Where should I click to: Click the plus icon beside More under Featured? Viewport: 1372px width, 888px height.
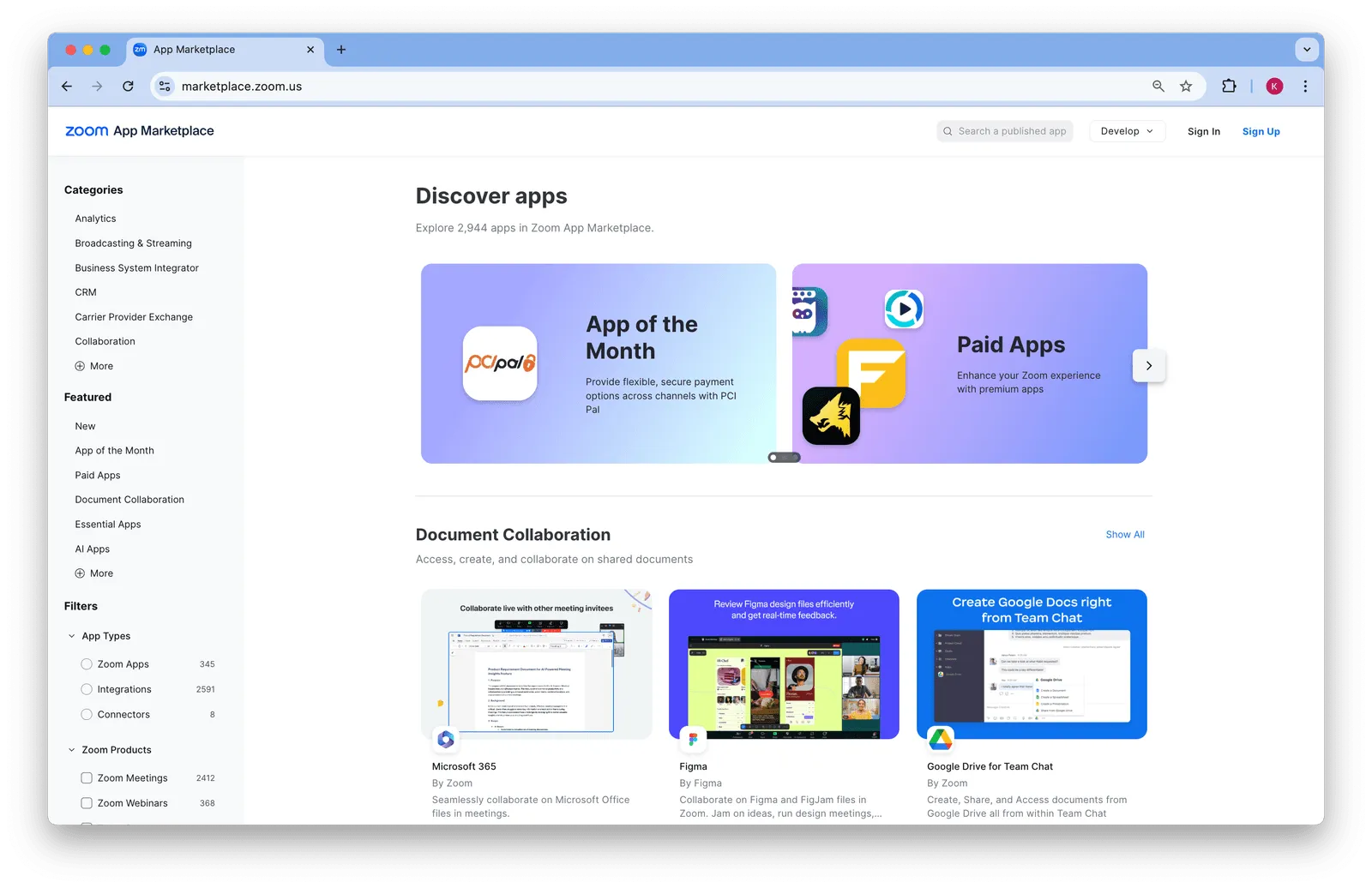point(80,573)
